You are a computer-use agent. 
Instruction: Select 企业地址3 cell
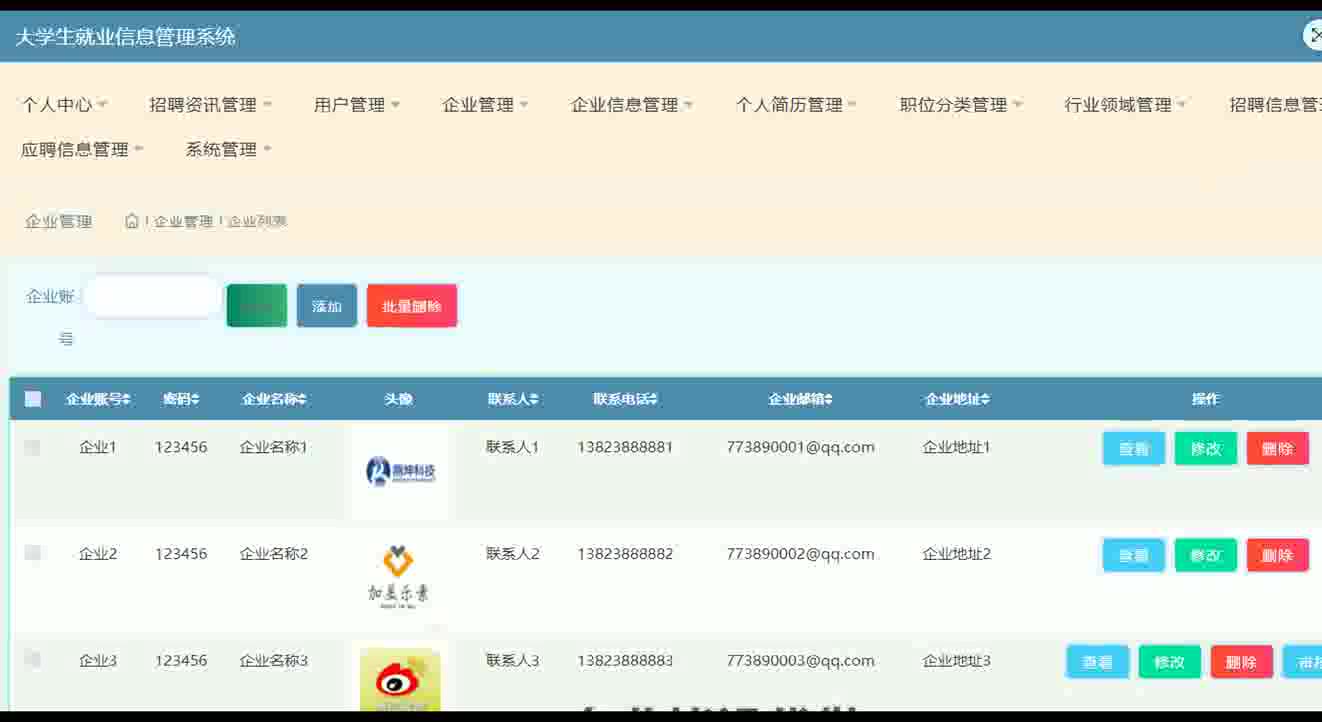(x=957, y=660)
